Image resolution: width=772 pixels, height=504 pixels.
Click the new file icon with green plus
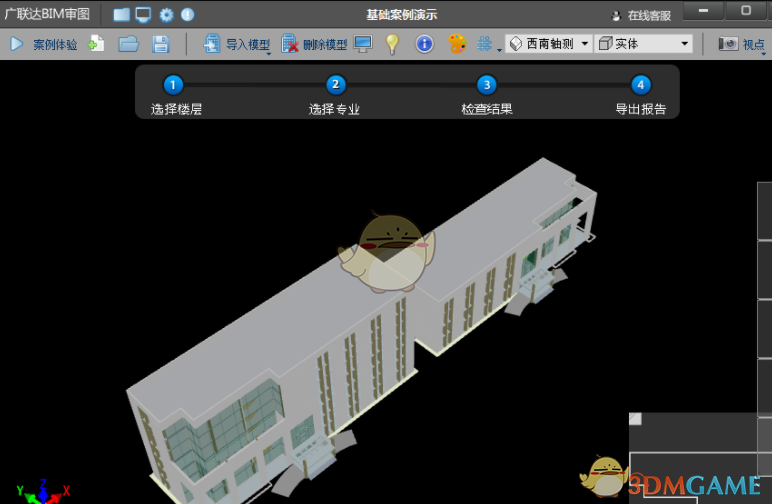coord(96,44)
